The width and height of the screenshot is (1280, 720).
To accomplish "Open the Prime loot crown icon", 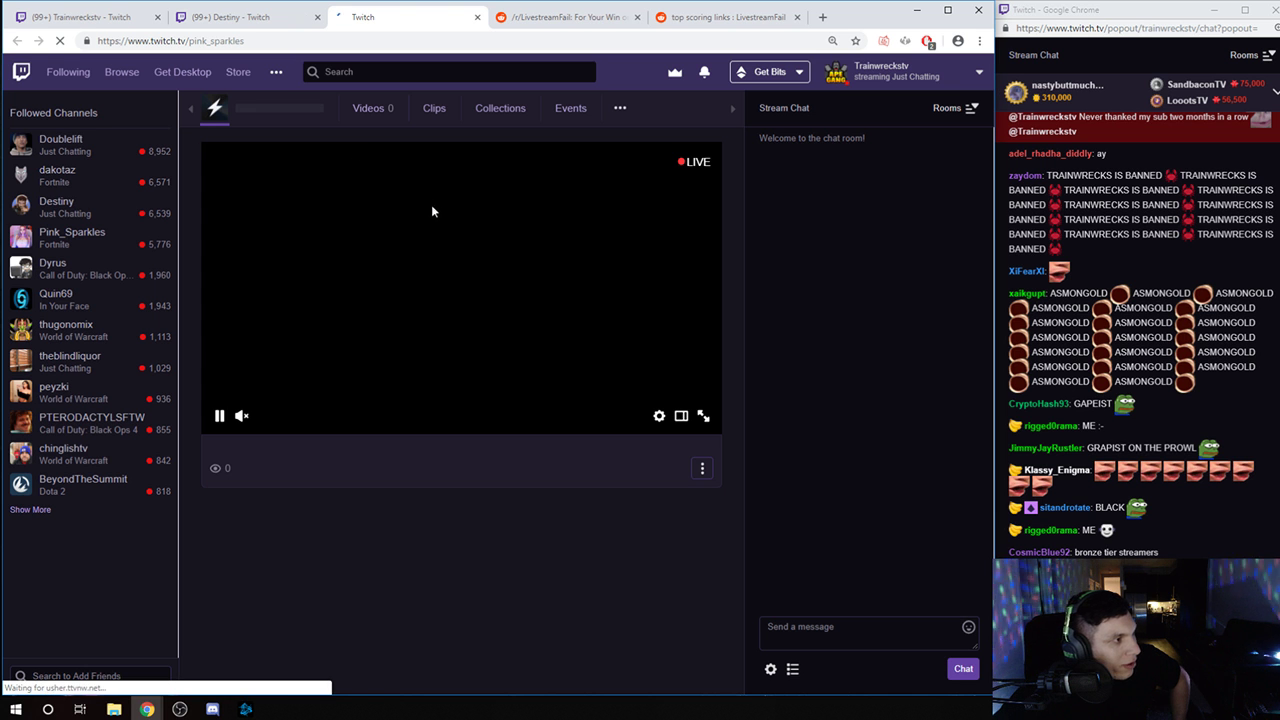I will tap(675, 72).
